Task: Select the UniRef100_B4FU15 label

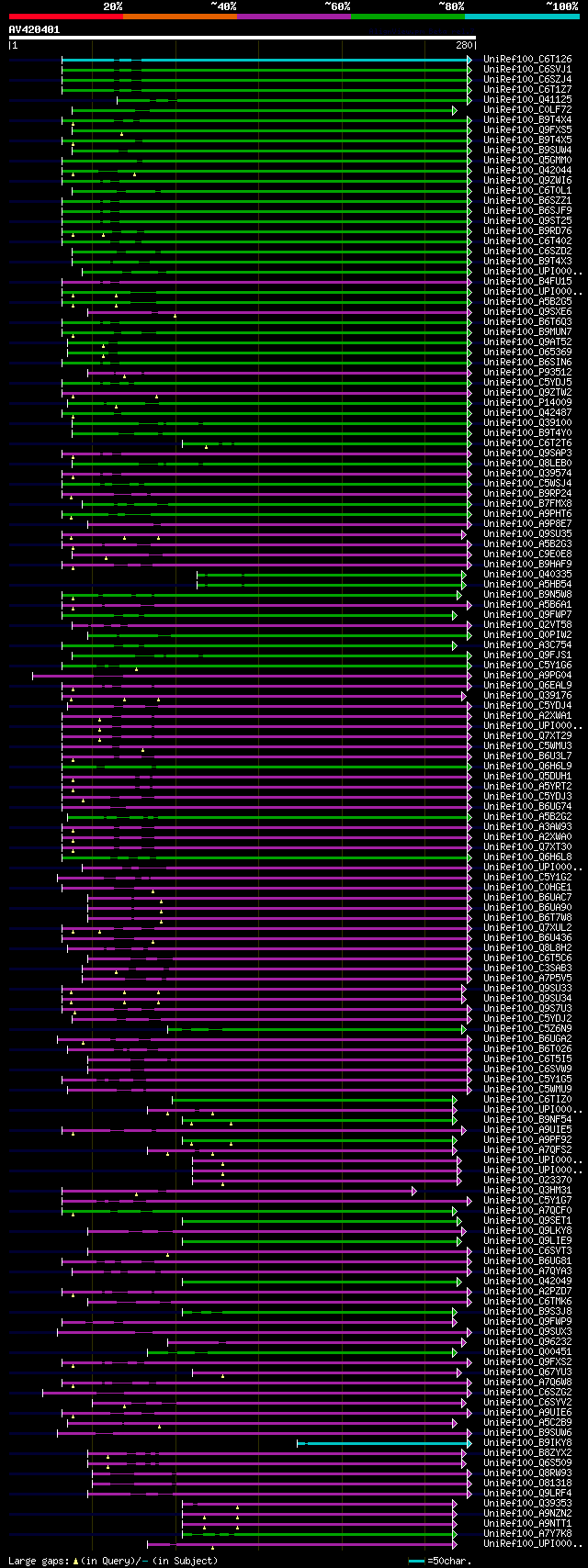Action: click(527, 282)
